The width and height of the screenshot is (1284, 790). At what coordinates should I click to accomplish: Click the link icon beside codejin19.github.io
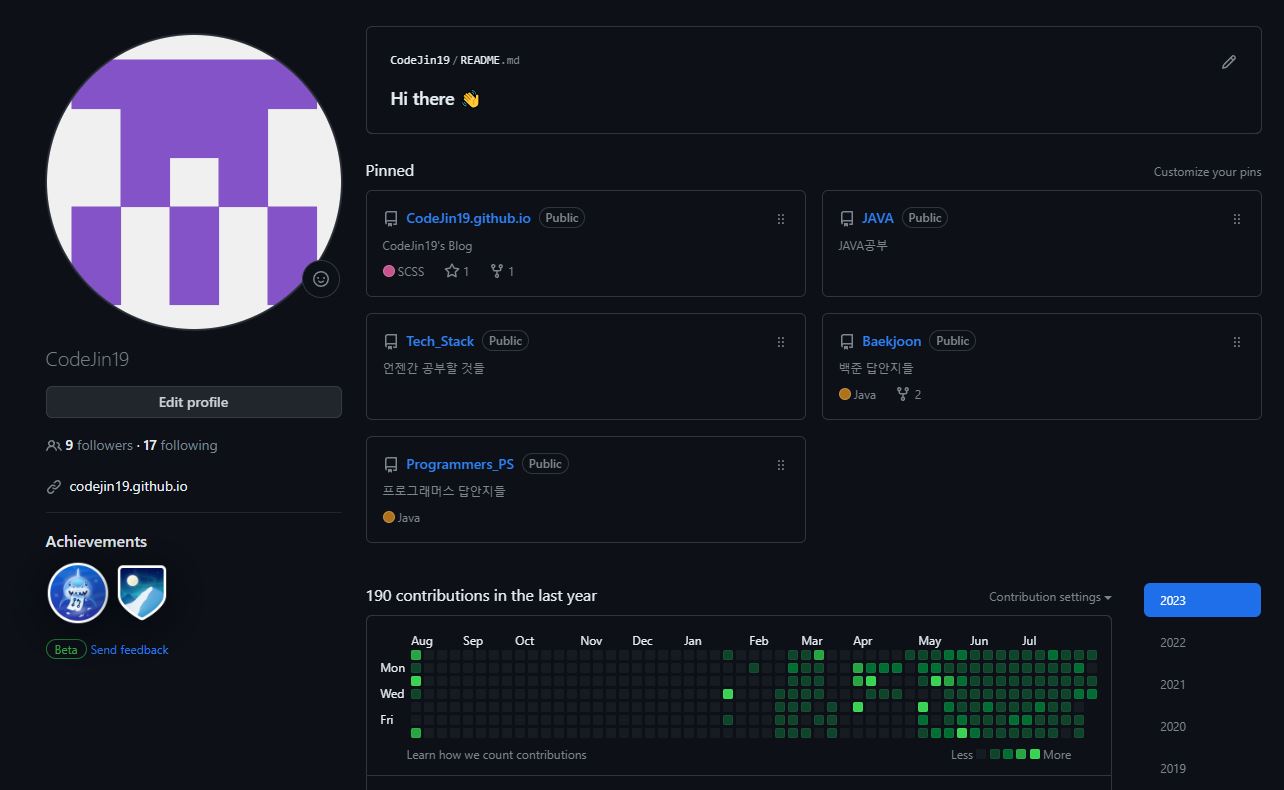(52, 486)
